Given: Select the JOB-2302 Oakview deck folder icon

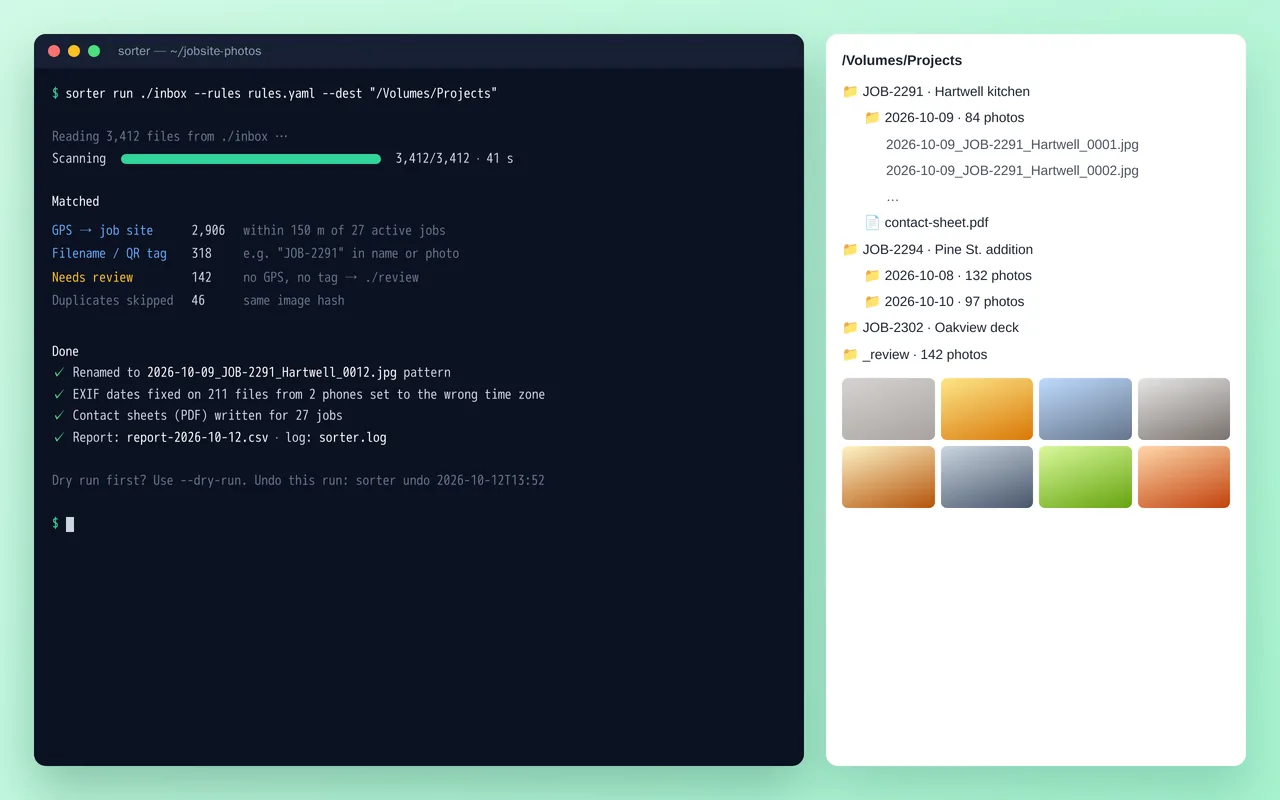Looking at the screenshot, I should pyautogui.click(x=850, y=327).
